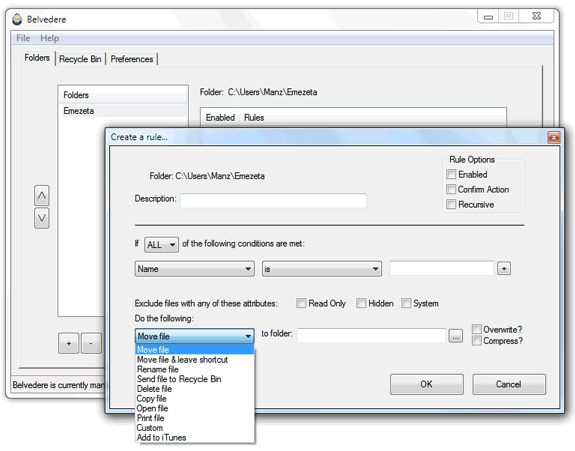575x451 pixels.
Task: Click the Enabled column header in rules list
Action: (x=220, y=118)
